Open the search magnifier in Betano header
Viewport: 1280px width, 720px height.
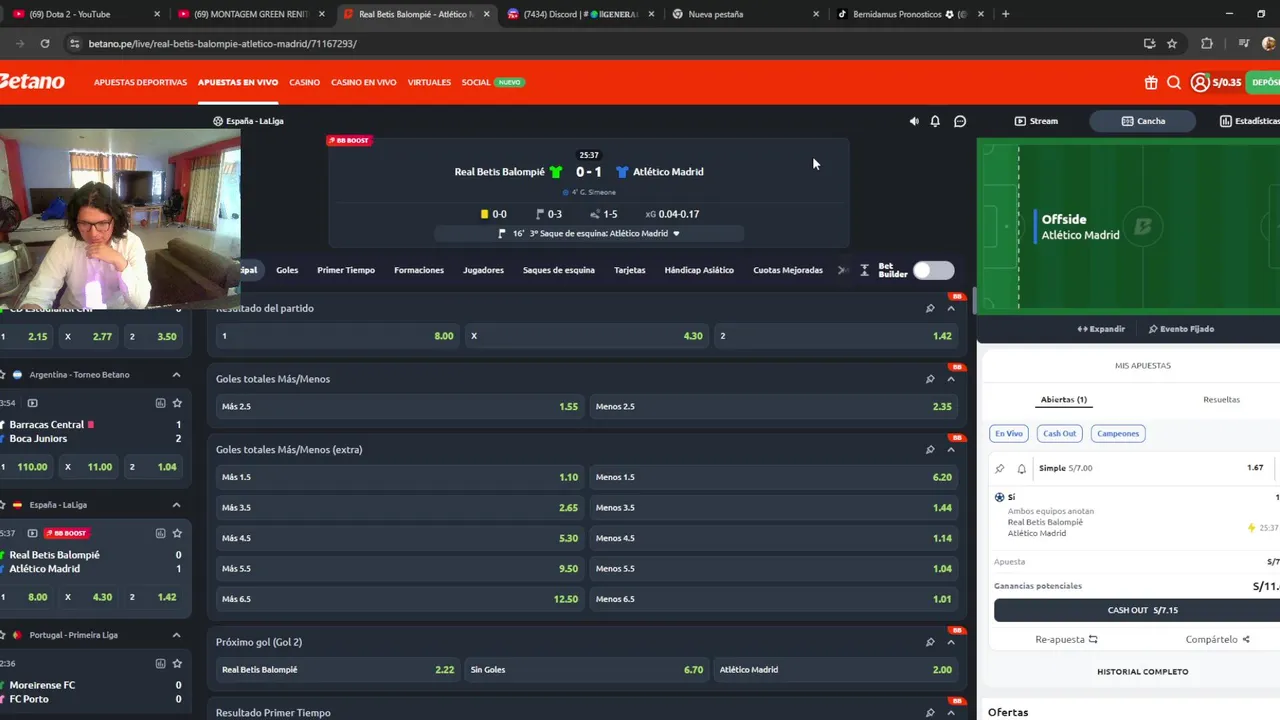click(1174, 83)
